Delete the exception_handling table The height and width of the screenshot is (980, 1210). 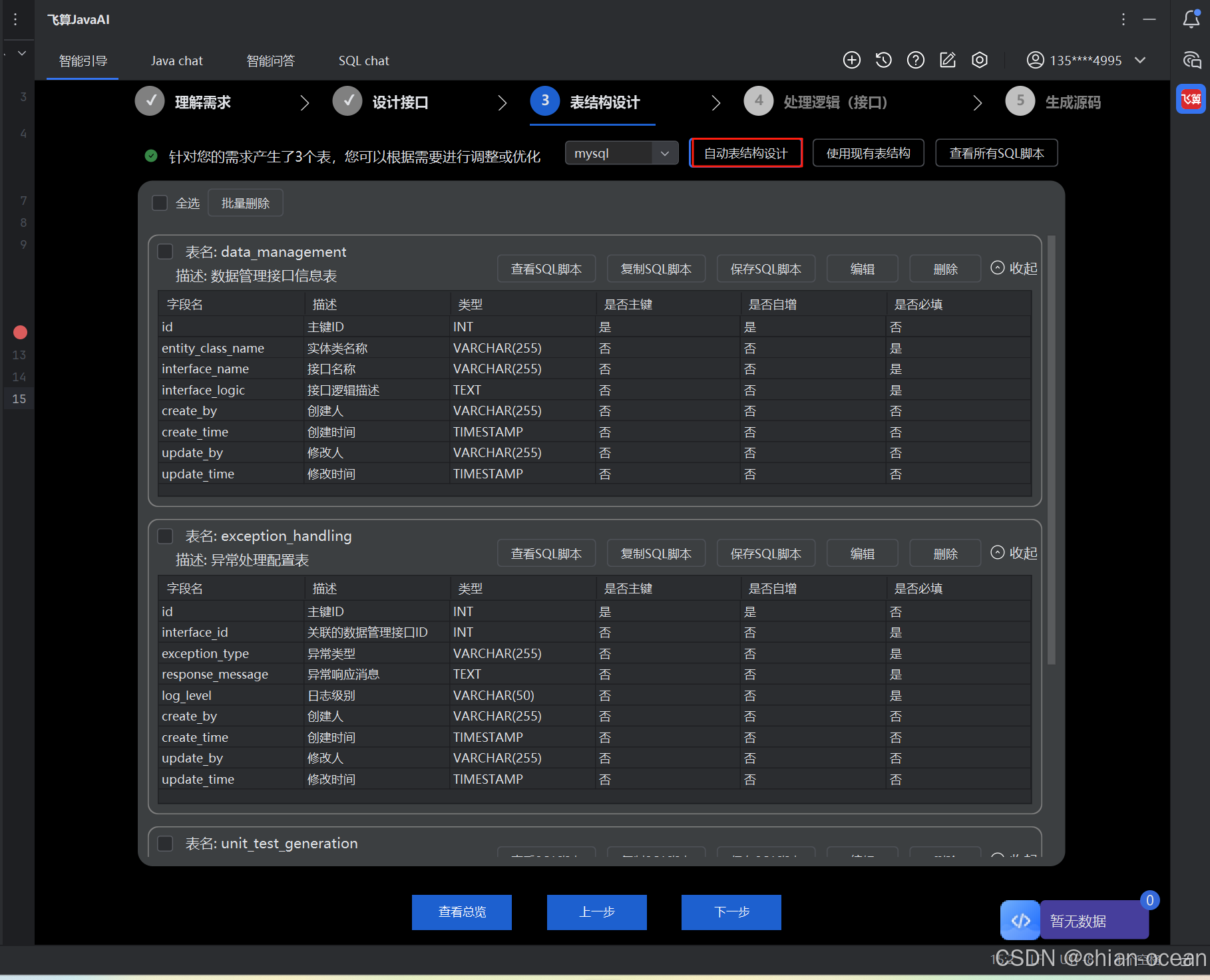[x=945, y=554]
